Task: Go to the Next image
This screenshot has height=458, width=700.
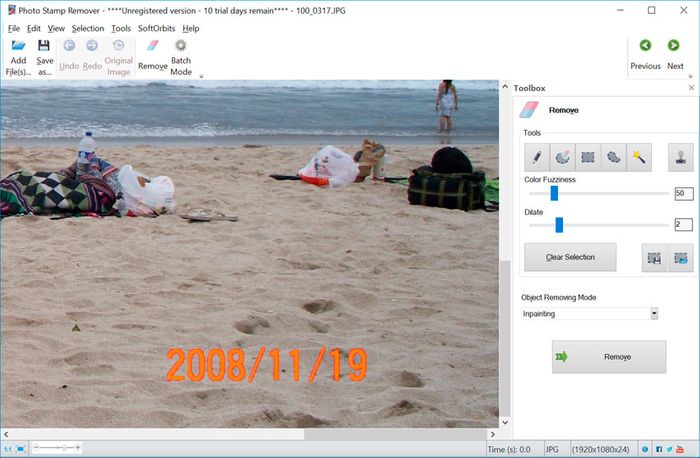Action: (x=675, y=54)
